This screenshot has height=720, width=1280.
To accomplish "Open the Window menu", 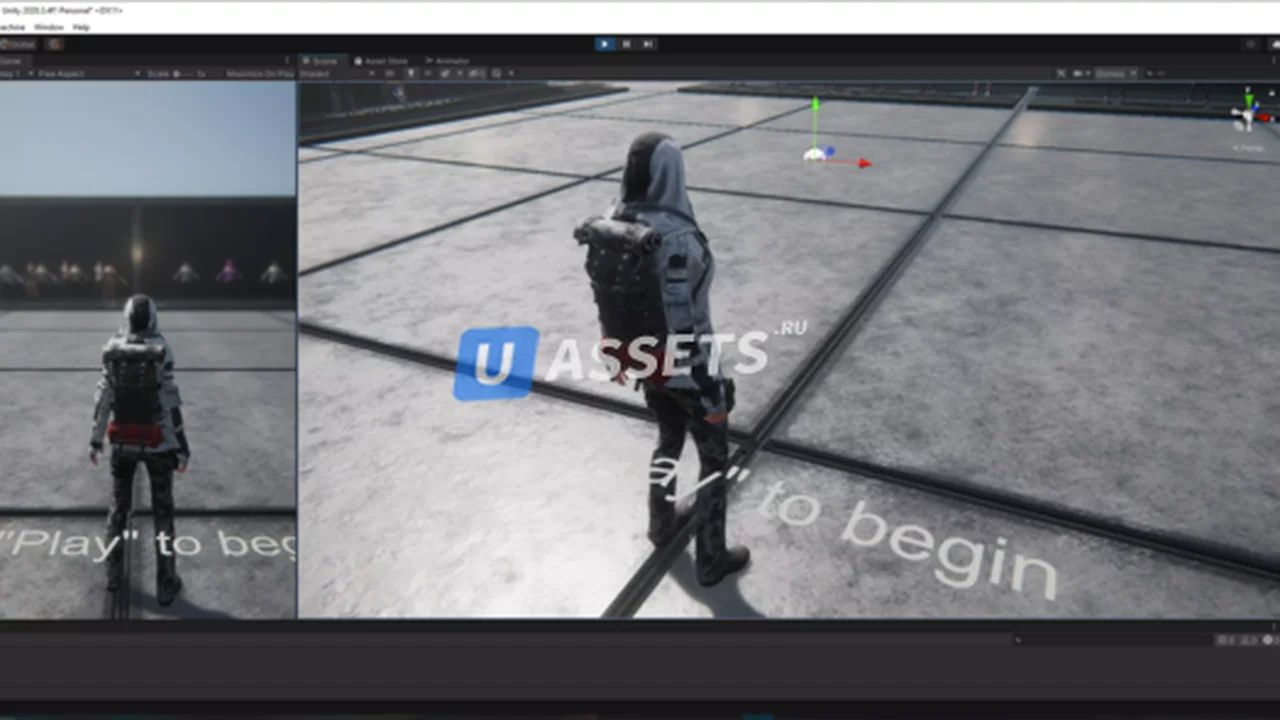I will click(x=48, y=27).
